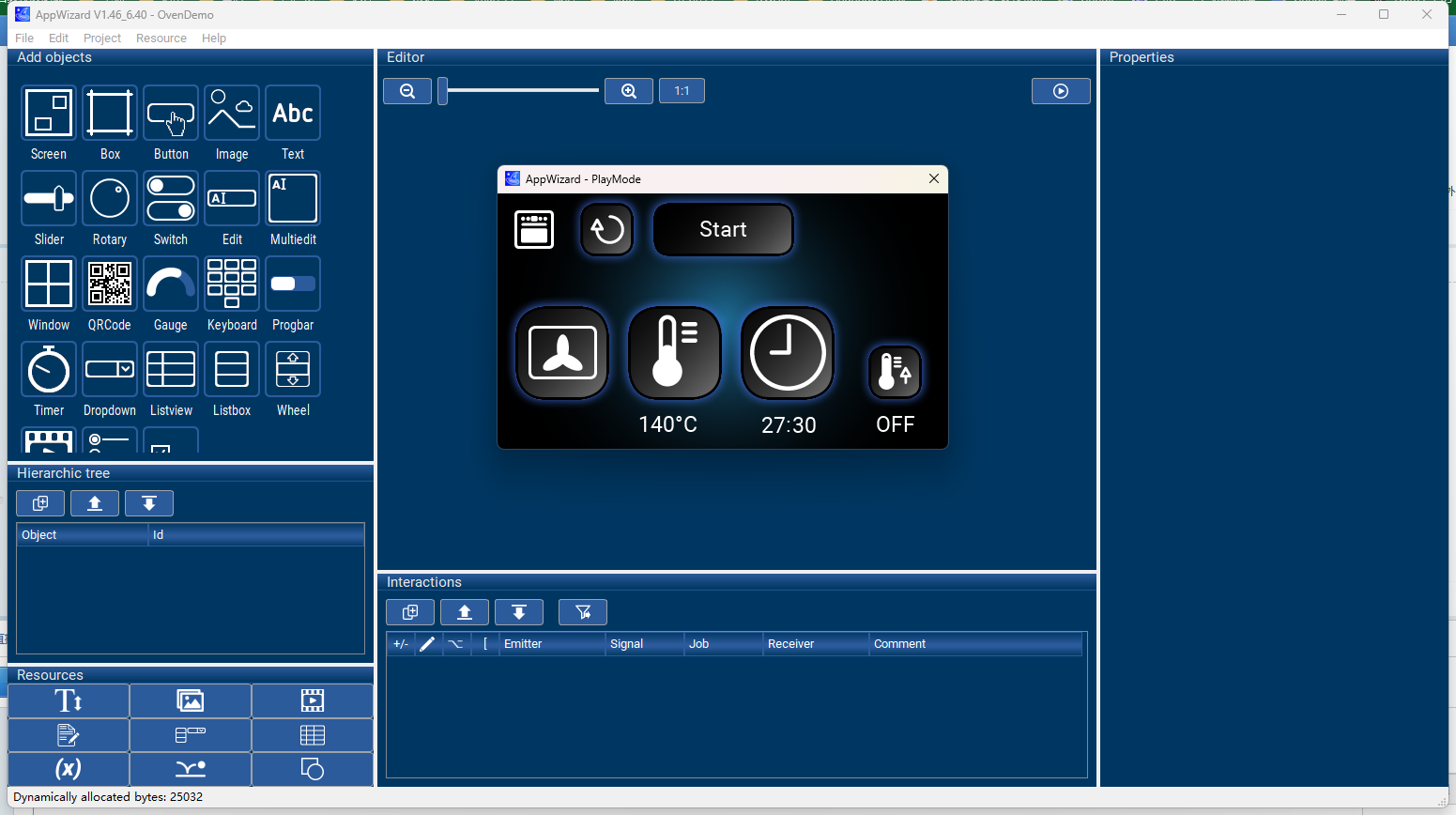The image size is (1456, 815).
Task: Add a Dropdown object
Action: tap(110, 369)
